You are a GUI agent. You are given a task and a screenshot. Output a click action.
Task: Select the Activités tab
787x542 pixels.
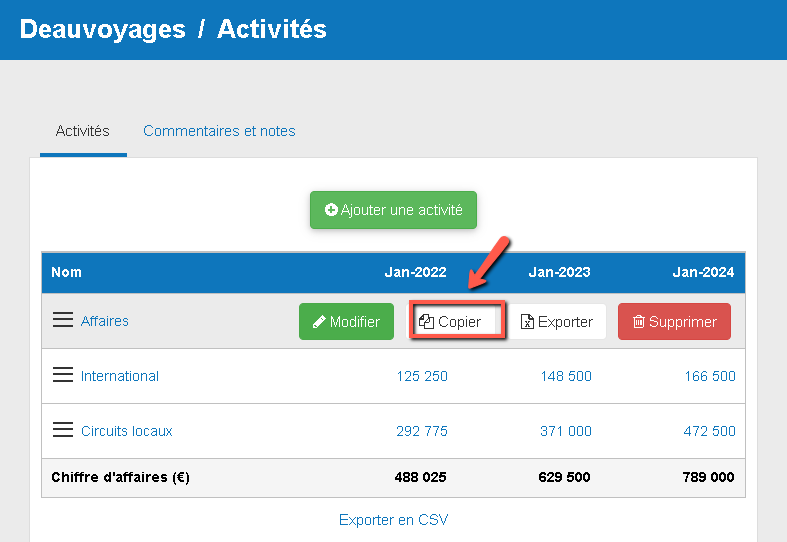tap(83, 131)
